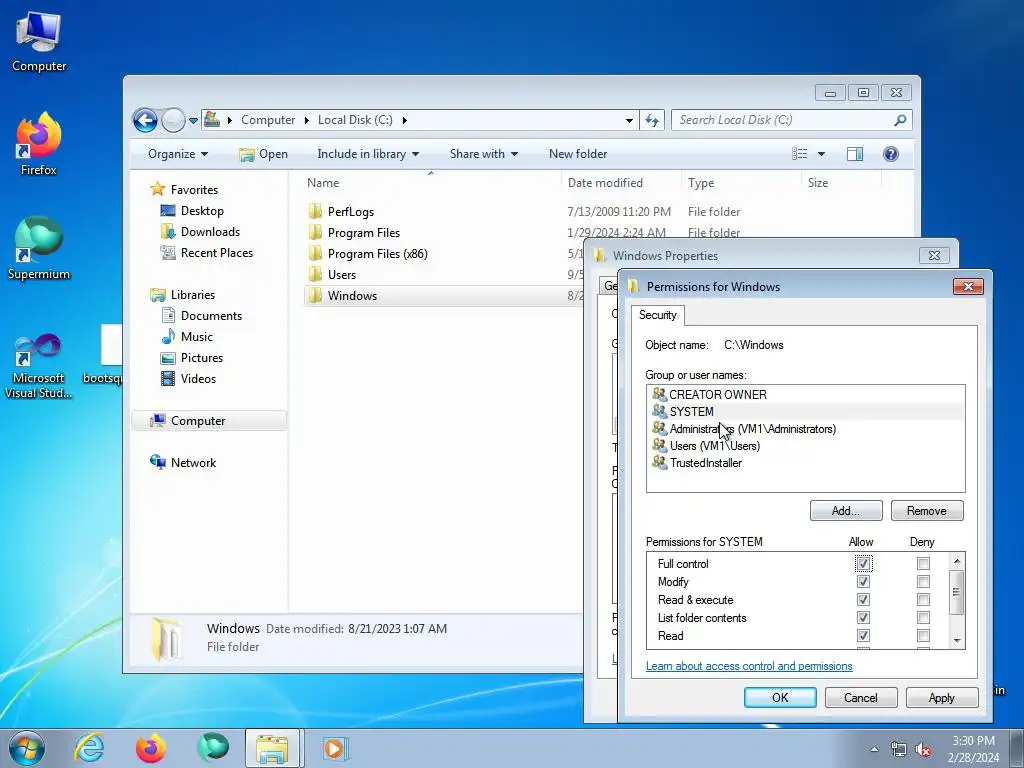Sort by the Date modified column header
1024x768 pixels.
point(621,183)
